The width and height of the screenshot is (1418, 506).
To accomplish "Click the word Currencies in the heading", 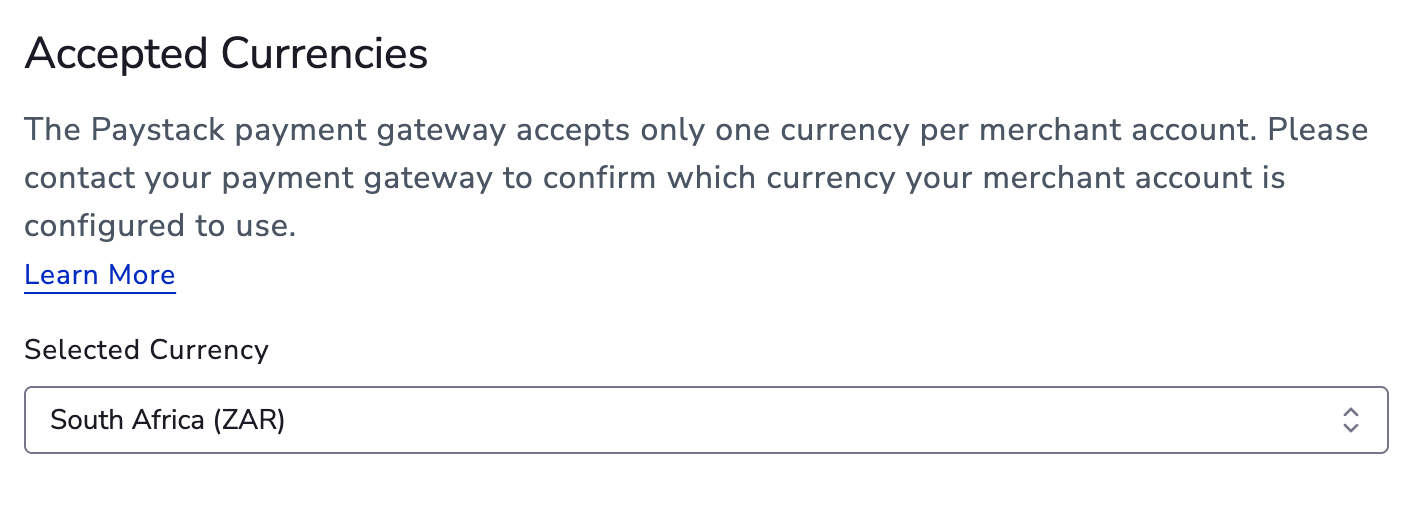I will point(325,54).
